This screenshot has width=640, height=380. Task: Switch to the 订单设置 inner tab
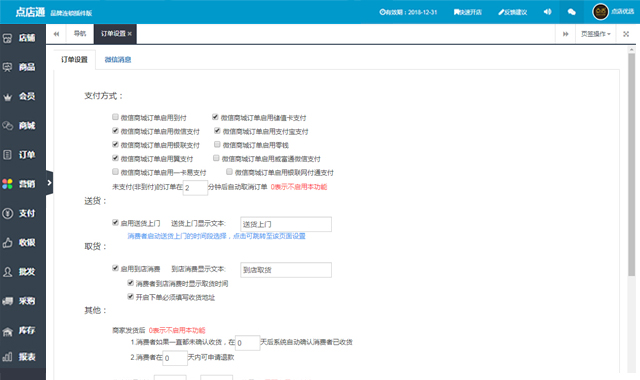[x=74, y=60]
